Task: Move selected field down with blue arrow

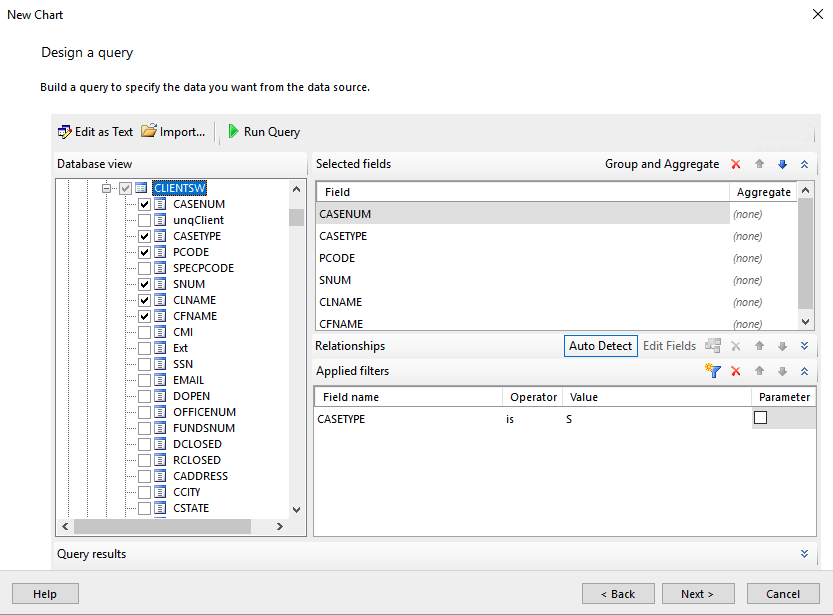Action: click(782, 164)
